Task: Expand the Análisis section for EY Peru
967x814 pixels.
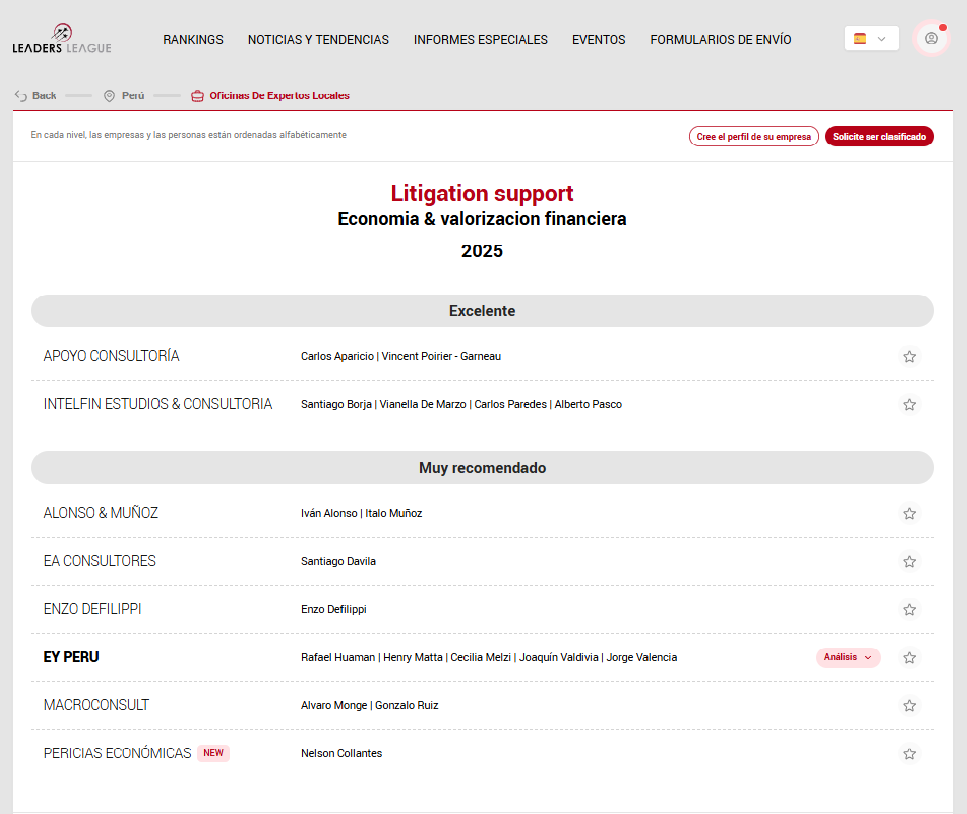Action: (848, 658)
